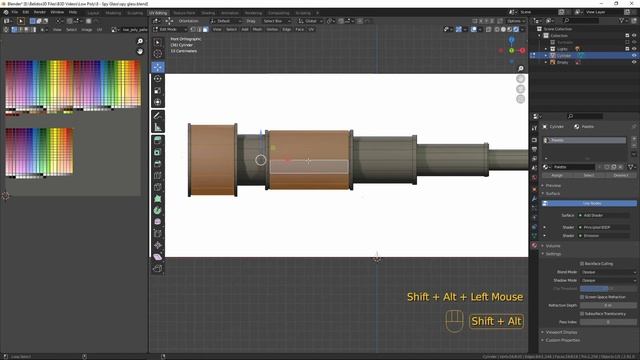Enable Backface Culling checkbox
This screenshot has width=640, height=360.
[x=582, y=264]
